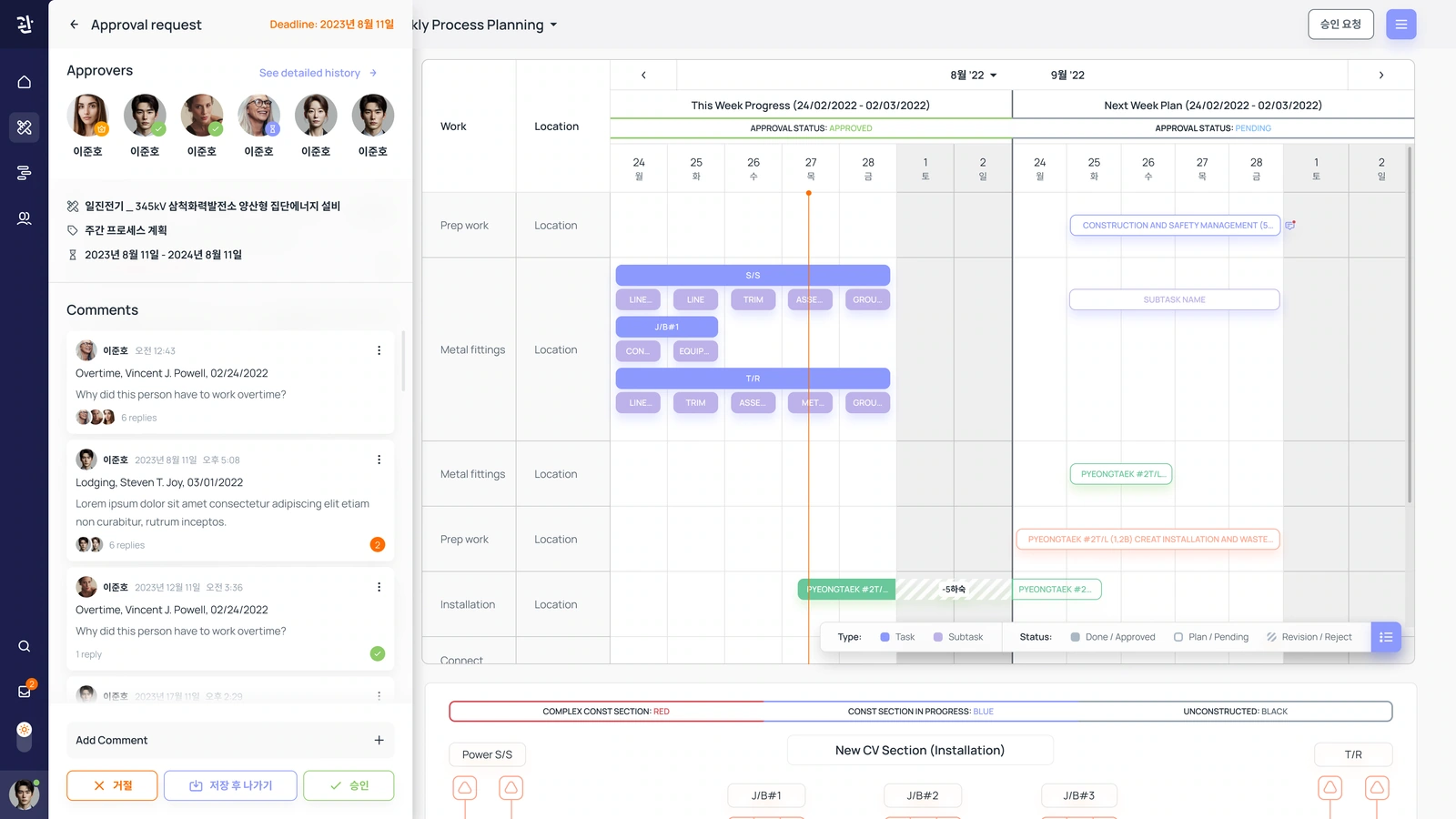Click the comment icon beside Construction task
Image resolution: width=1456 pixels, height=819 pixels.
[x=1290, y=225]
